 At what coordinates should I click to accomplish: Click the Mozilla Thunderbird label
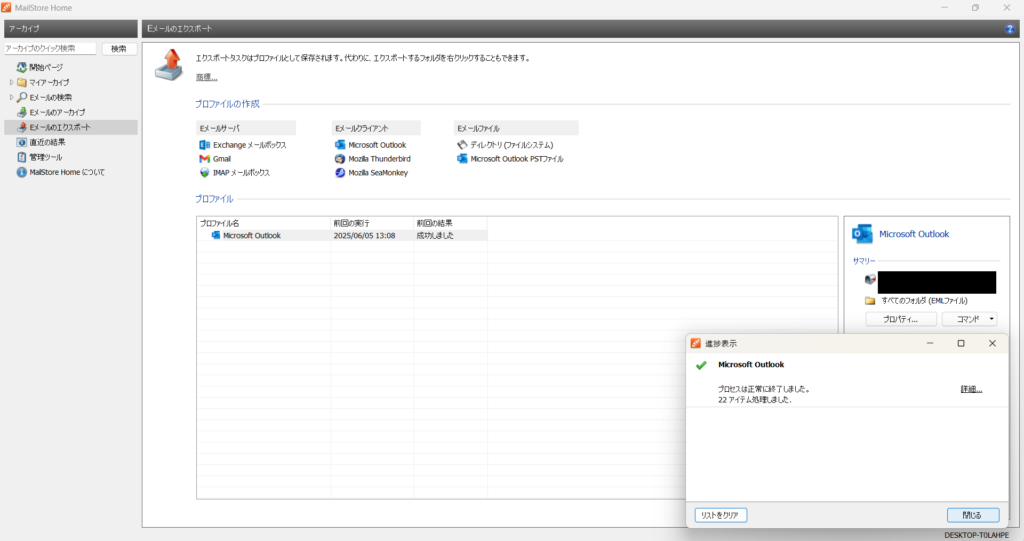point(379,159)
